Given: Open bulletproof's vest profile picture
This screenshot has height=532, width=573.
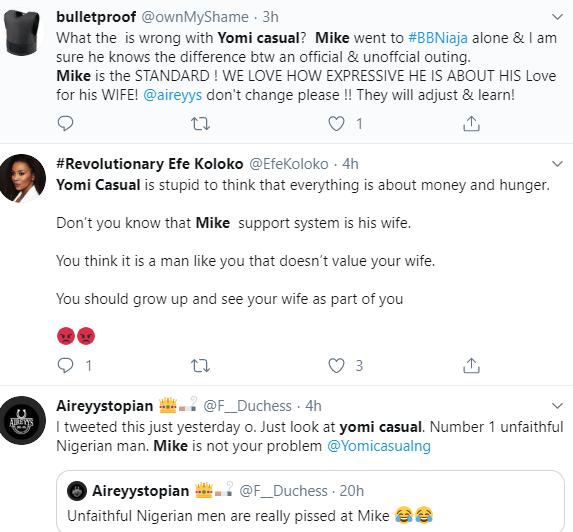Looking at the screenshot, I should (x=22, y=33).
